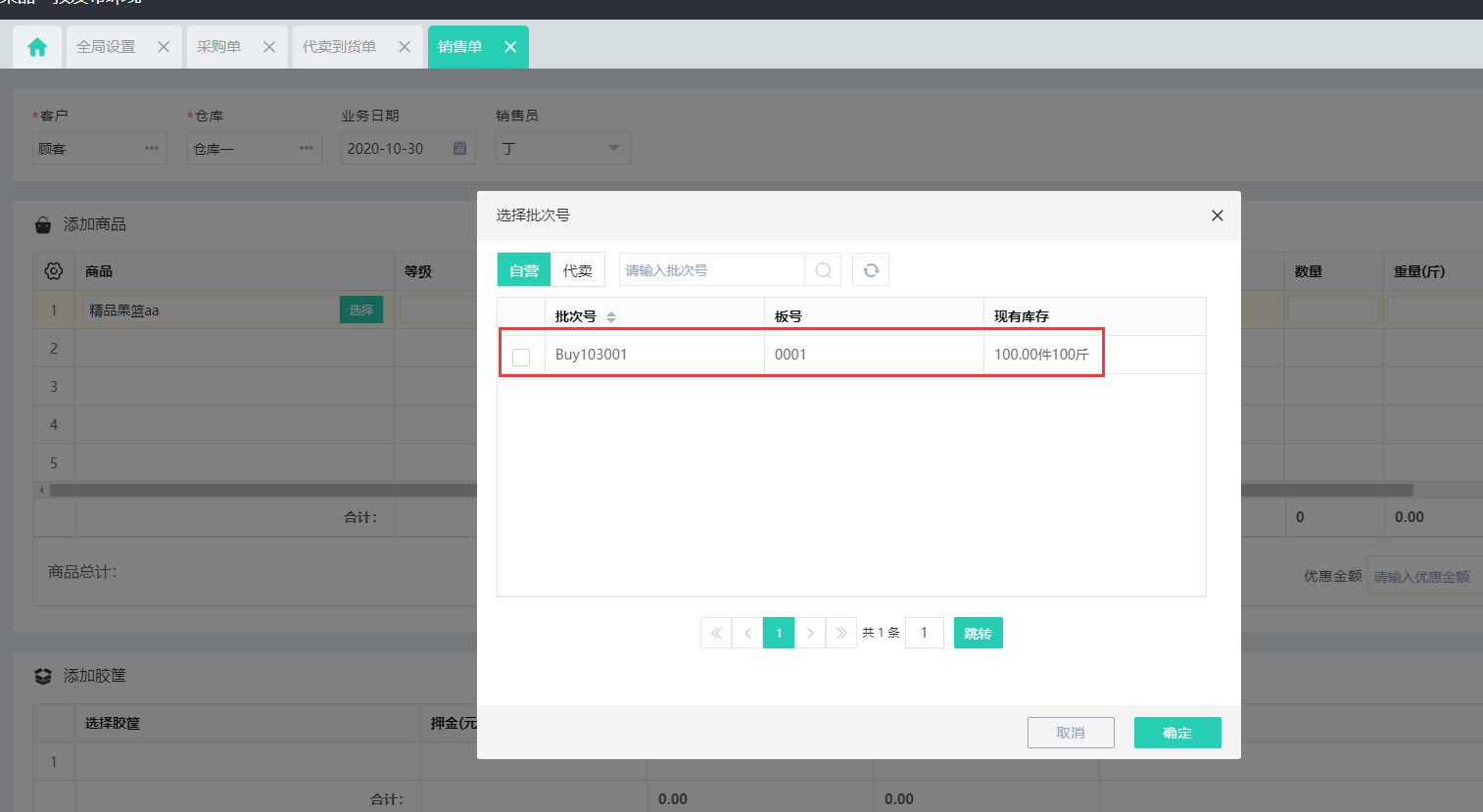Go to last page double-arrow

click(x=841, y=633)
